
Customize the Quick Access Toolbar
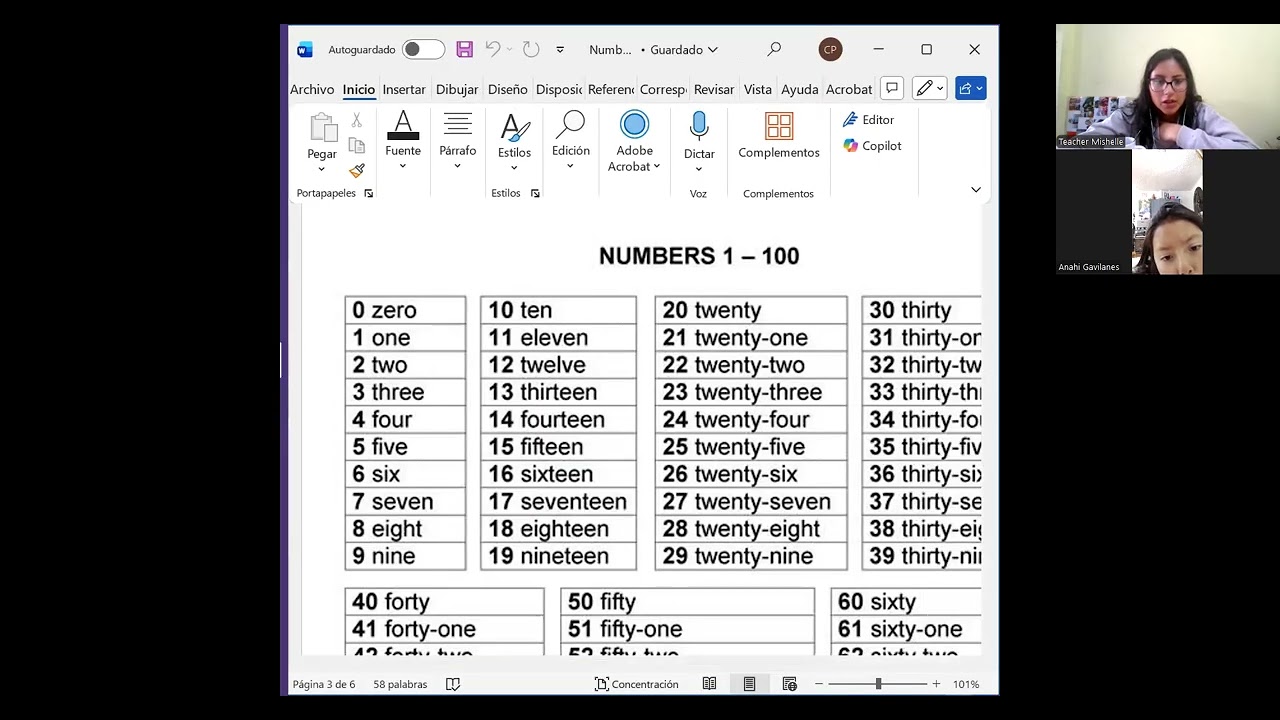(x=560, y=50)
